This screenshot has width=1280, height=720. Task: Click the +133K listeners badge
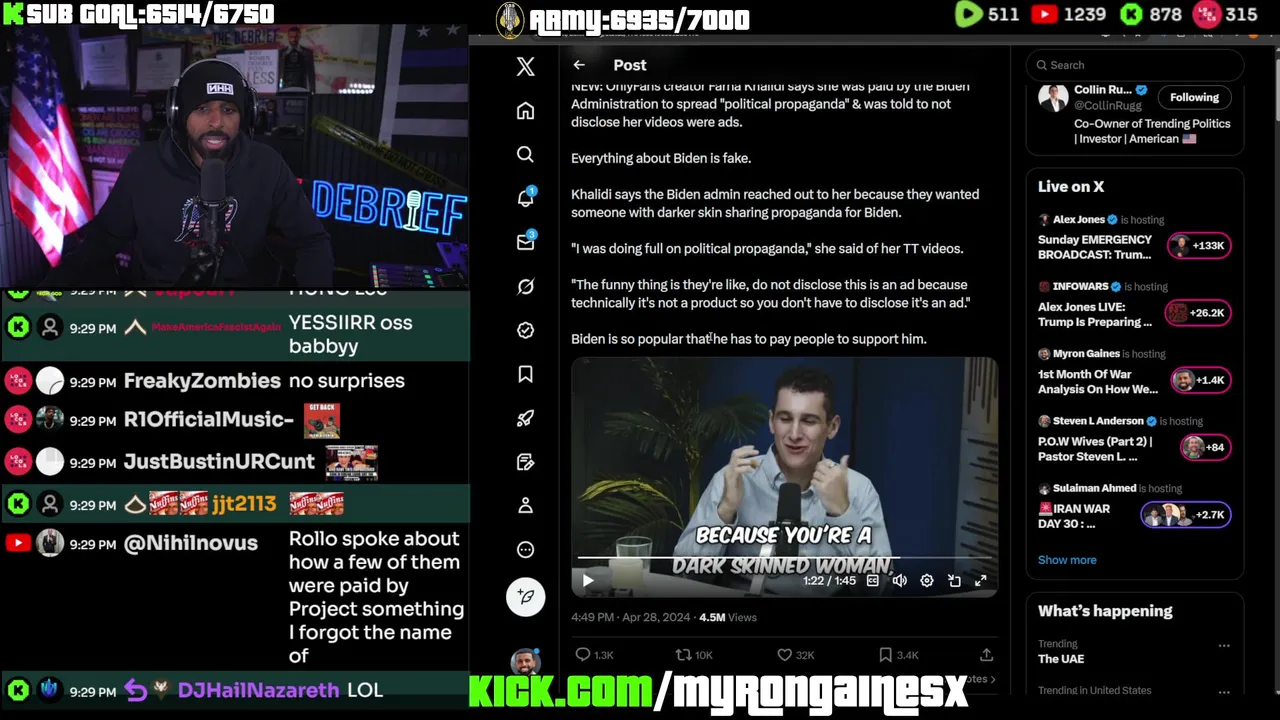click(1199, 246)
